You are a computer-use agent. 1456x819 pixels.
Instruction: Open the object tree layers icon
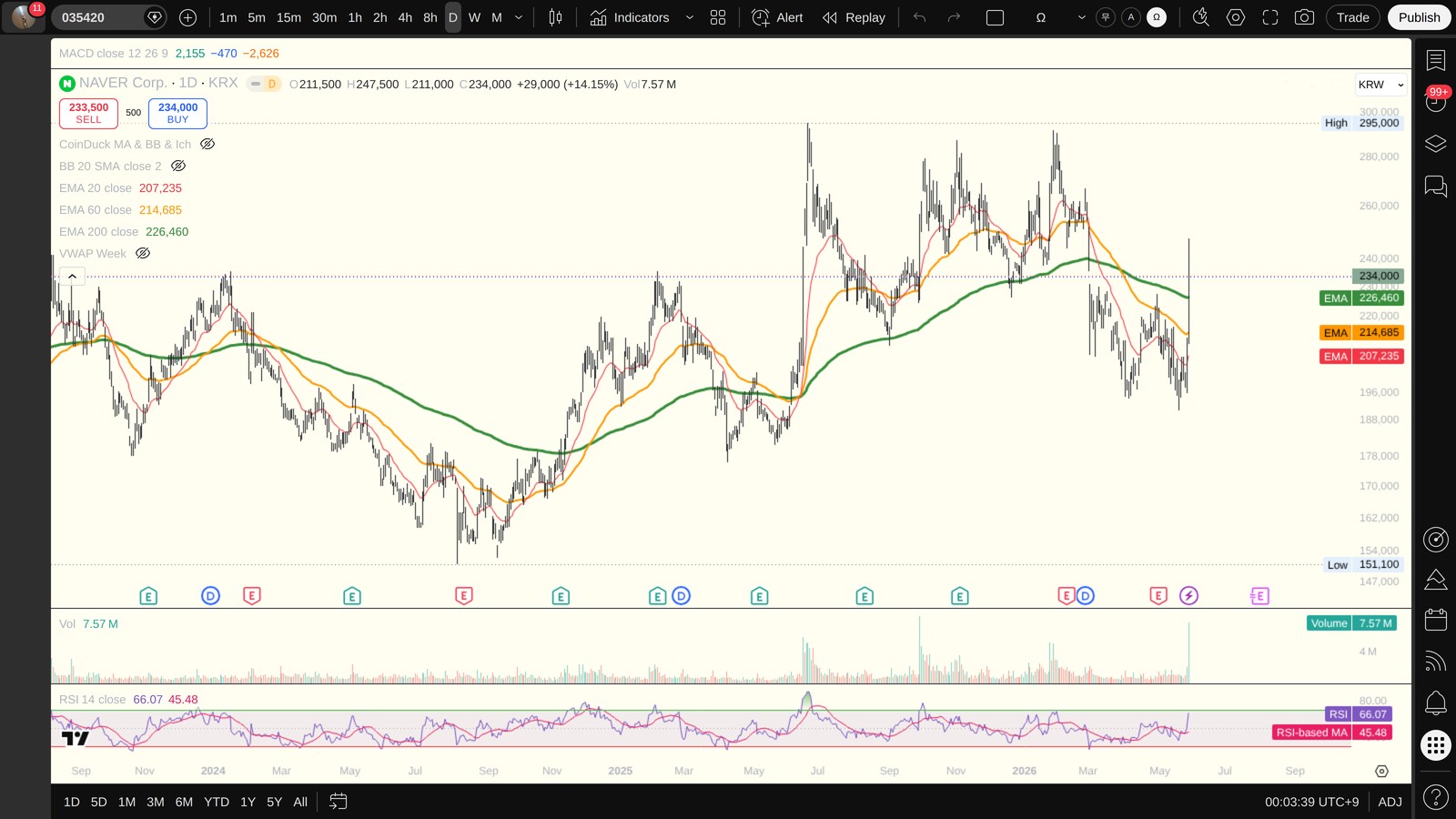coord(1436,144)
